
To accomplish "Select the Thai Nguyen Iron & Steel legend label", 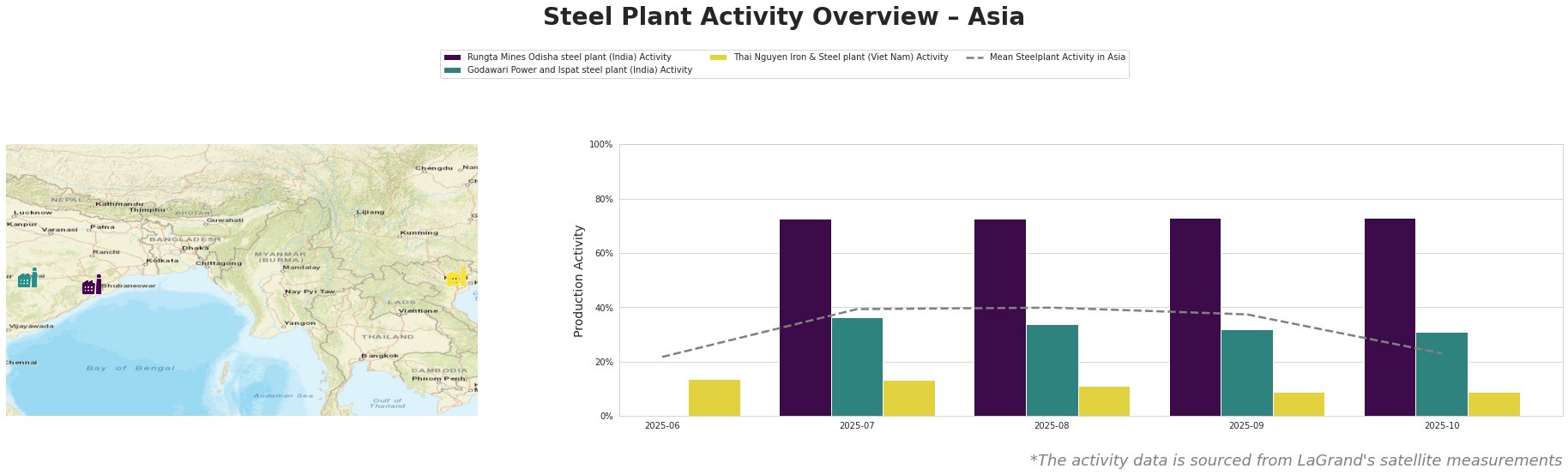I will pos(840,57).
